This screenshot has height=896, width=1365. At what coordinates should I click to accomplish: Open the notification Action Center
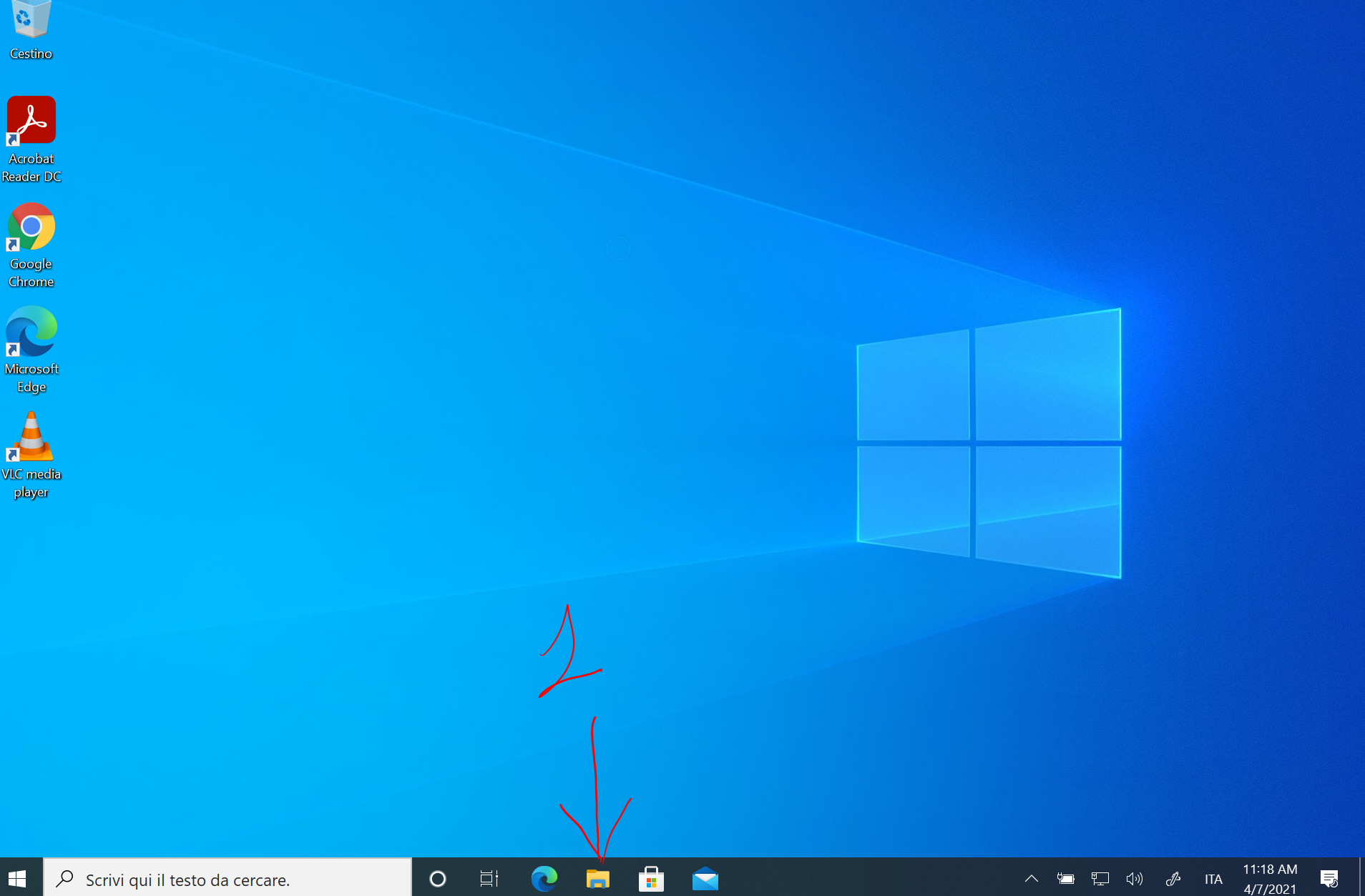click(x=1329, y=879)
